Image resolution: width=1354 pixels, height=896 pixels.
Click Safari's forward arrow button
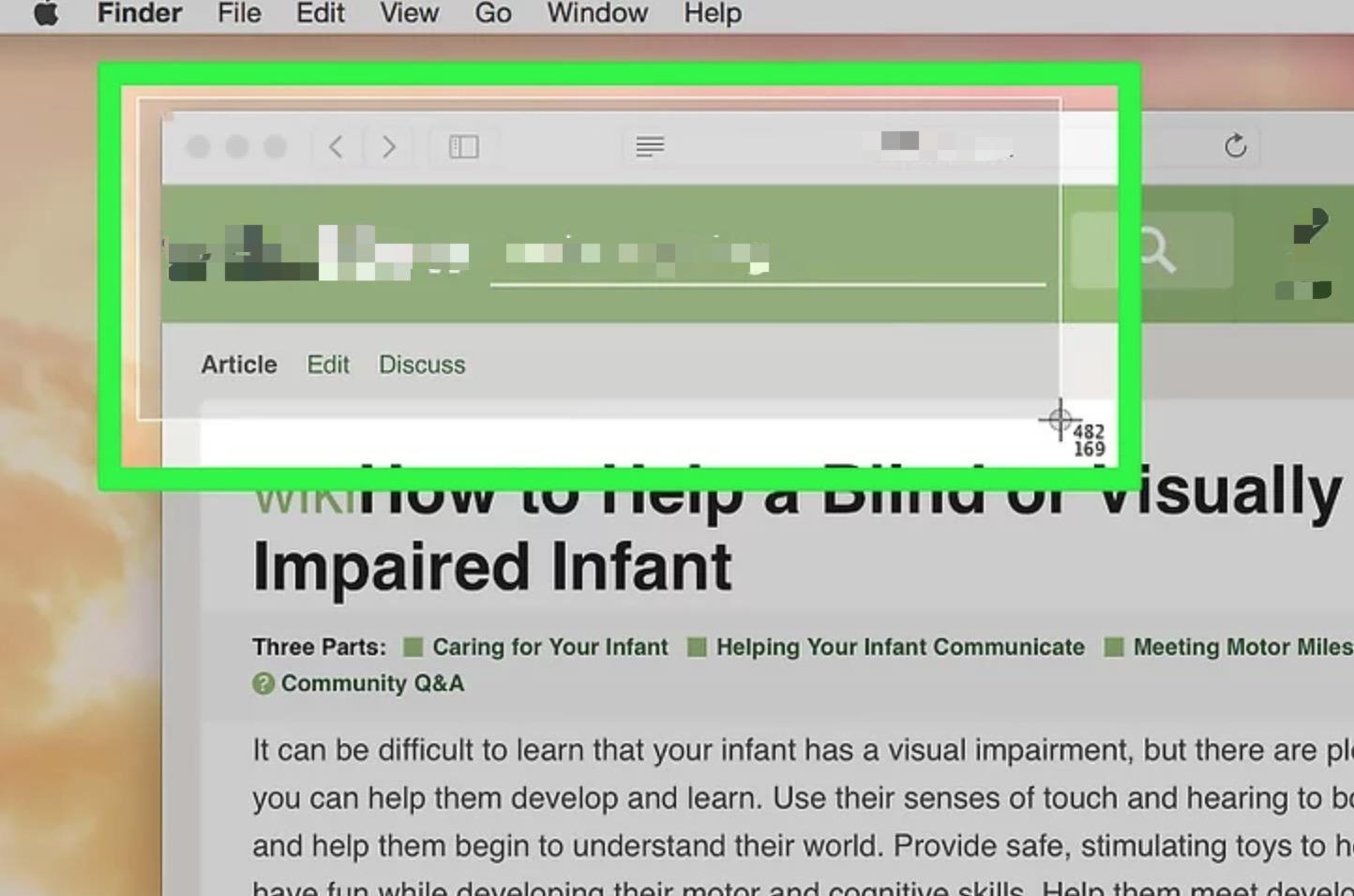[x=388, y=147]
